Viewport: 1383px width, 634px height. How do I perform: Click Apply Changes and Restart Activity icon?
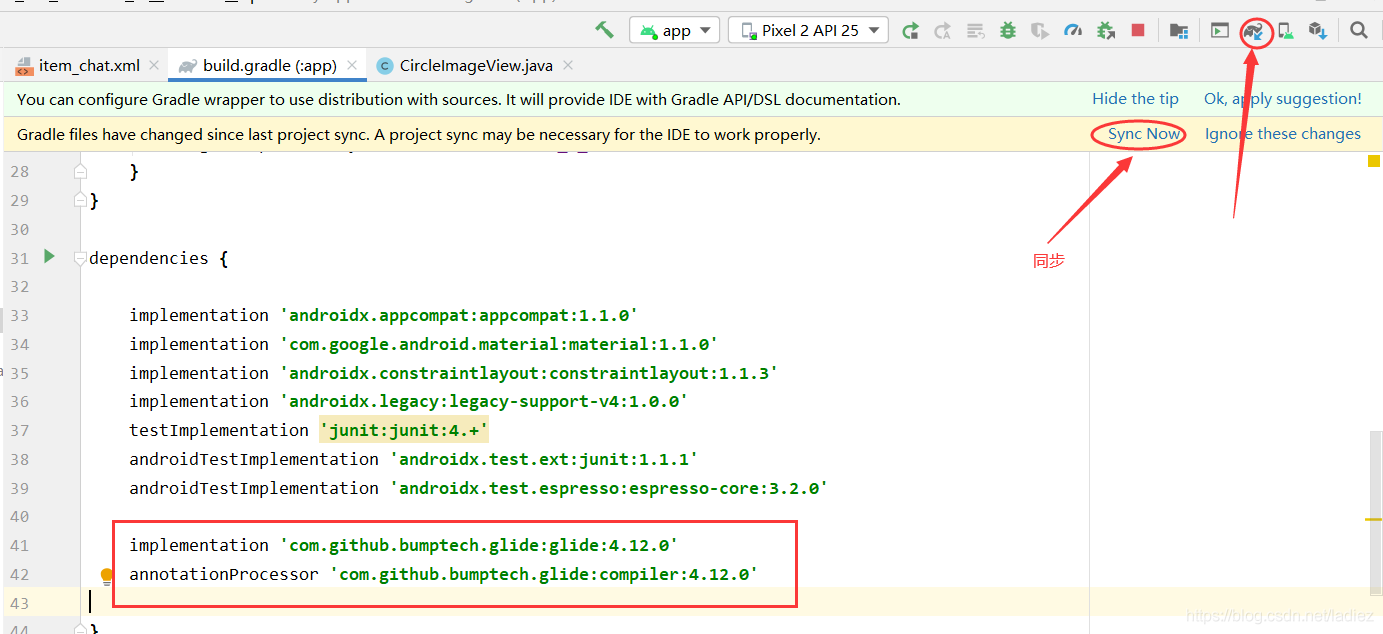coord(942,31)
